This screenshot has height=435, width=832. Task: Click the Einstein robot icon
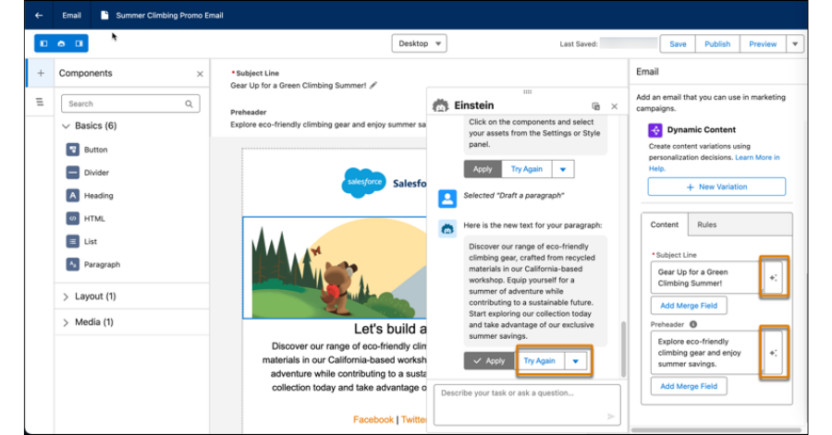[x=440, y=106]
